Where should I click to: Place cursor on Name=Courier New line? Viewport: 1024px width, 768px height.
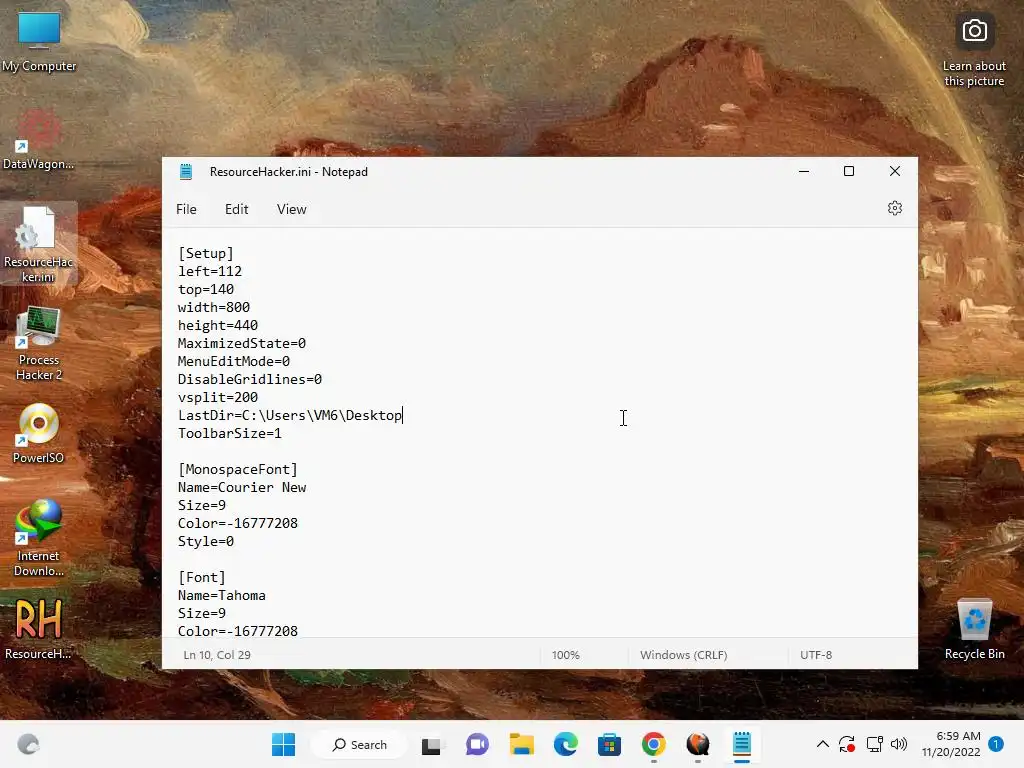pyautogui.click(x=242, y=487)
